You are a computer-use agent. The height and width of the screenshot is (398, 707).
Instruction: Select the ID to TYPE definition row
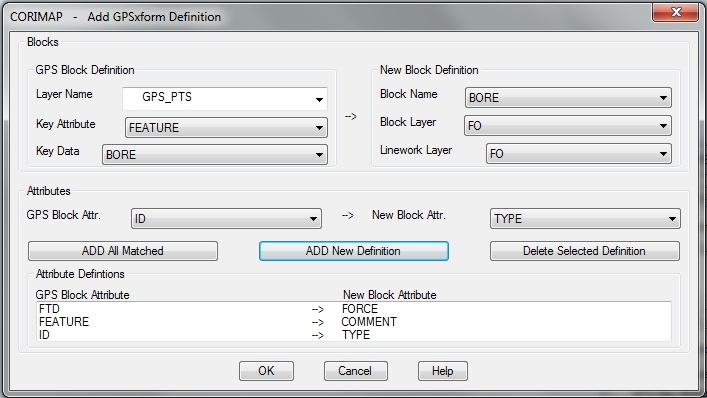click(x=354, y=335)
